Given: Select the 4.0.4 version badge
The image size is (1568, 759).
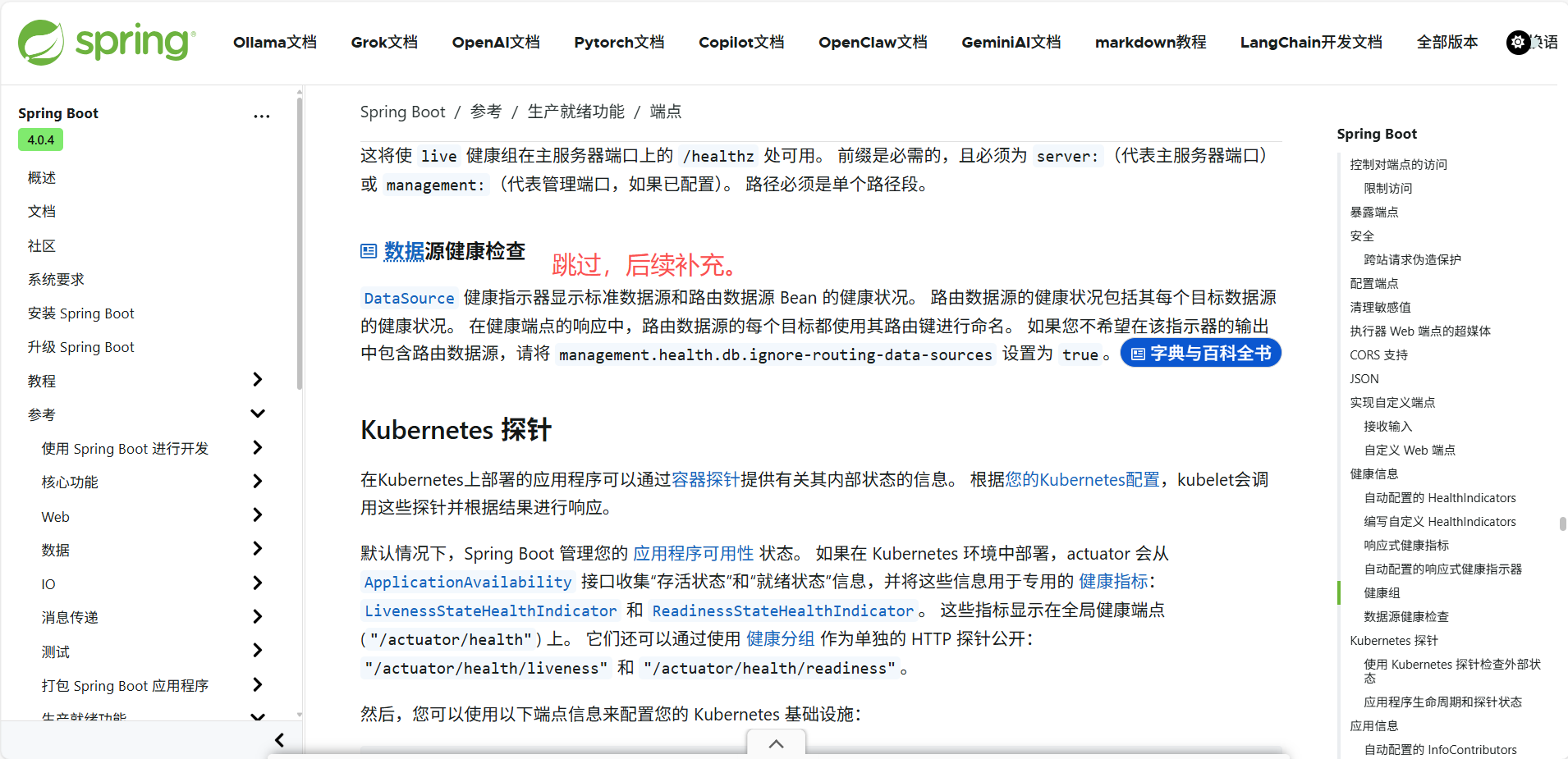Looking at the screenshot, I should 40,139.
